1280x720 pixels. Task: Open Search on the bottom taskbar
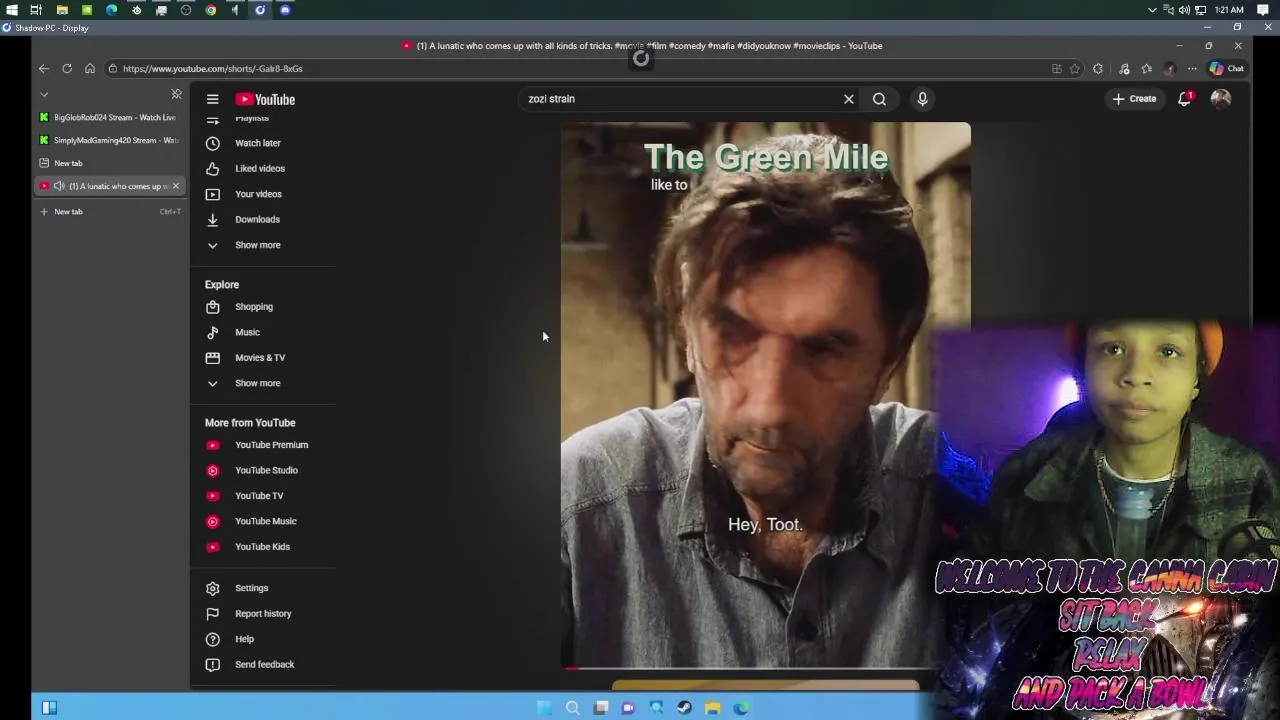pos(572,708)
